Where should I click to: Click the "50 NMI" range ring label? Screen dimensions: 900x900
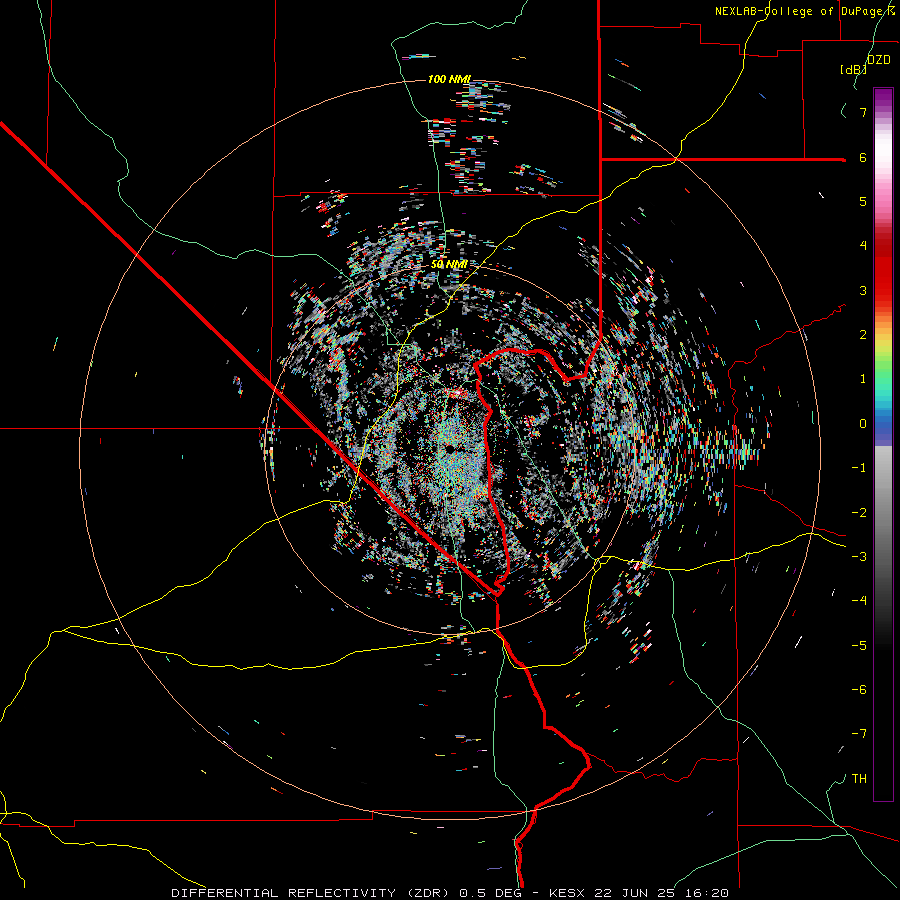point(449,264)
